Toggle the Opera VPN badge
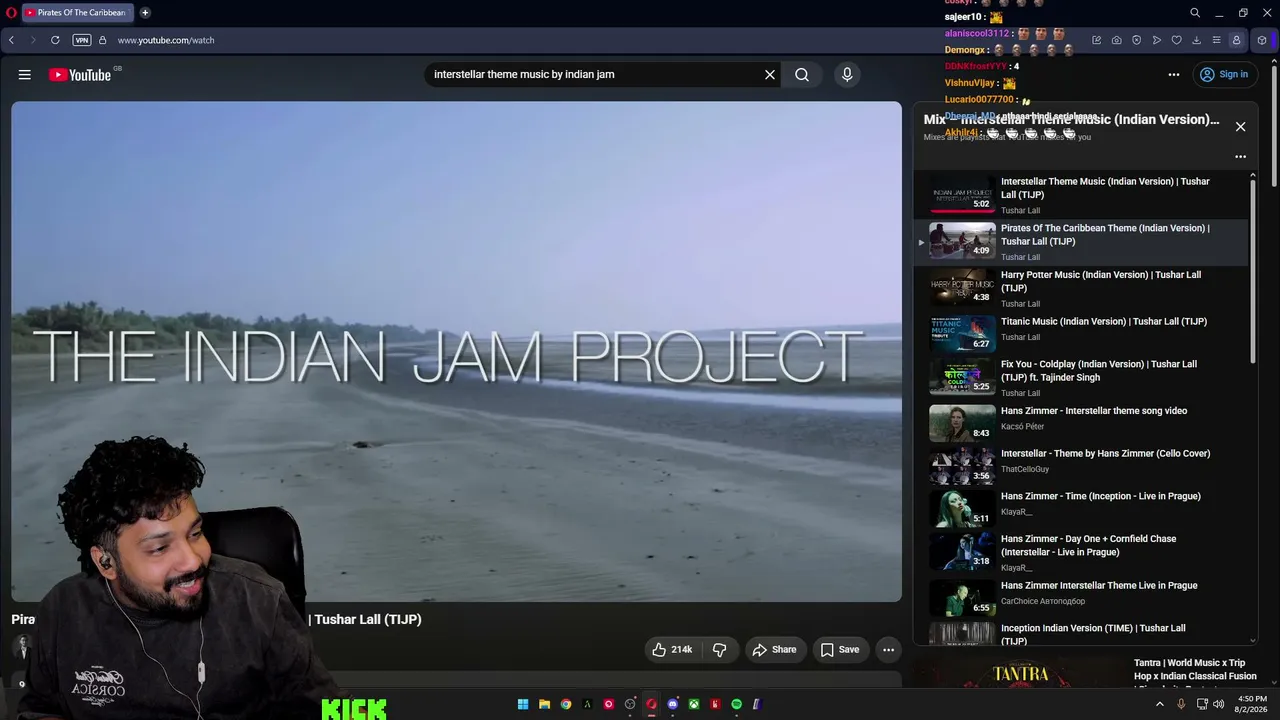This screenshot has width=1280, height=720. [82, 40]
